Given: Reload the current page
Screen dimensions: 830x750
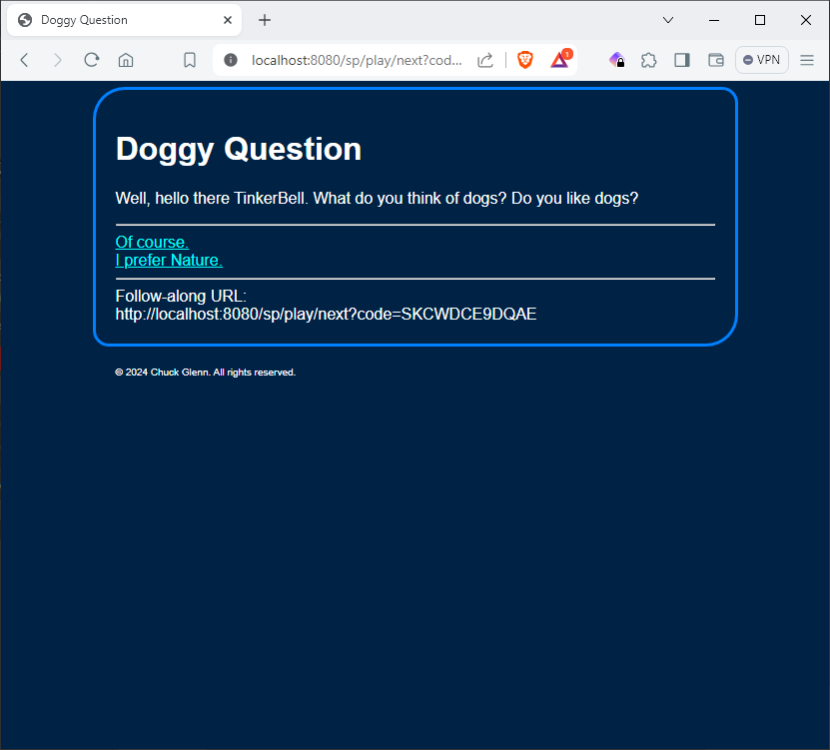Looking at the screenshot, I should pos(91,60).
